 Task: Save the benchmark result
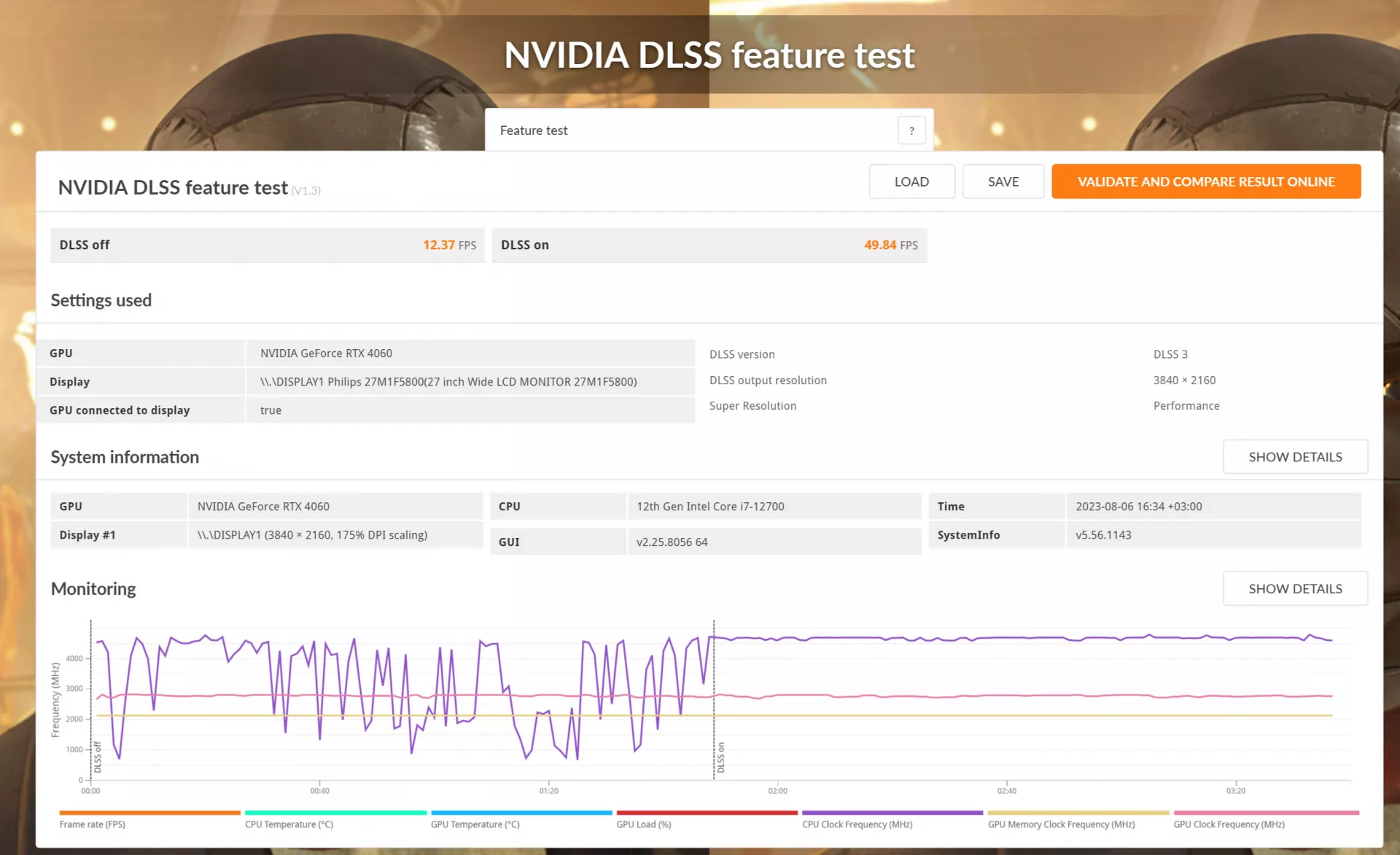pyautogui.click(x=1003, y=181)
